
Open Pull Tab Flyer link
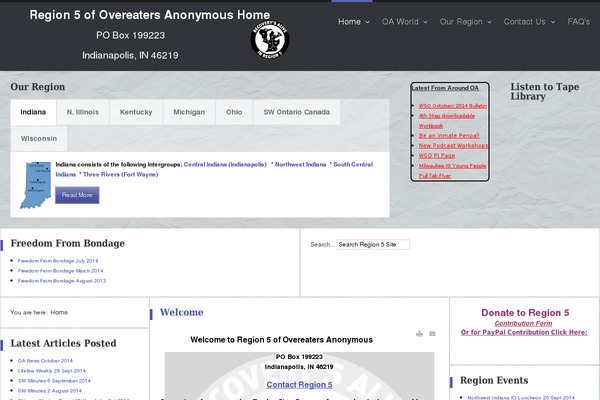point(435,176)
